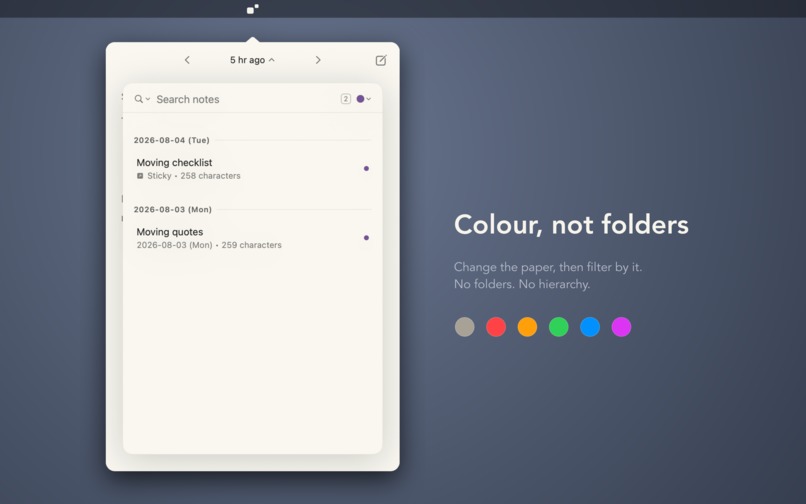The height and width of the screenshot is (504, 806).
Task: Click 'Change the paper, then filter by it.' text
Action: pos(548,267)
